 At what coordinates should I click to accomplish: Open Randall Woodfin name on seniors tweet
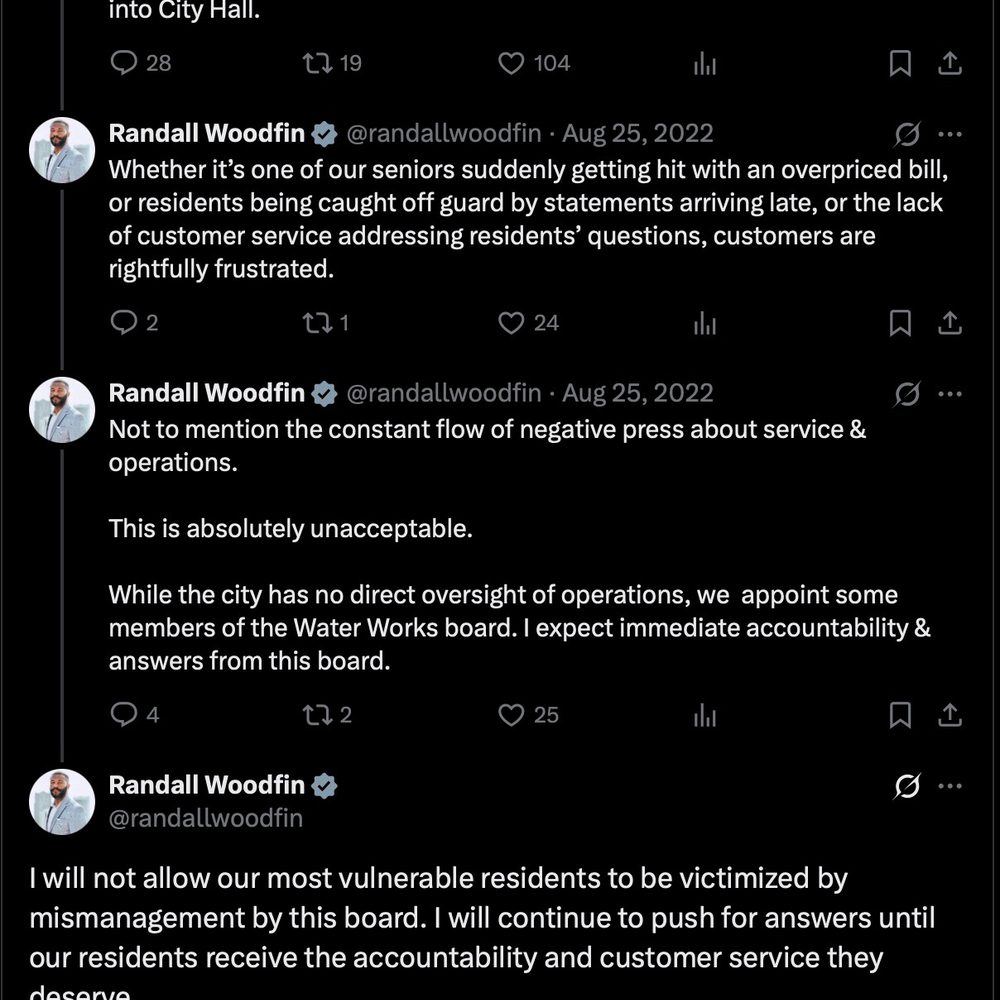(x=207, y=133)
